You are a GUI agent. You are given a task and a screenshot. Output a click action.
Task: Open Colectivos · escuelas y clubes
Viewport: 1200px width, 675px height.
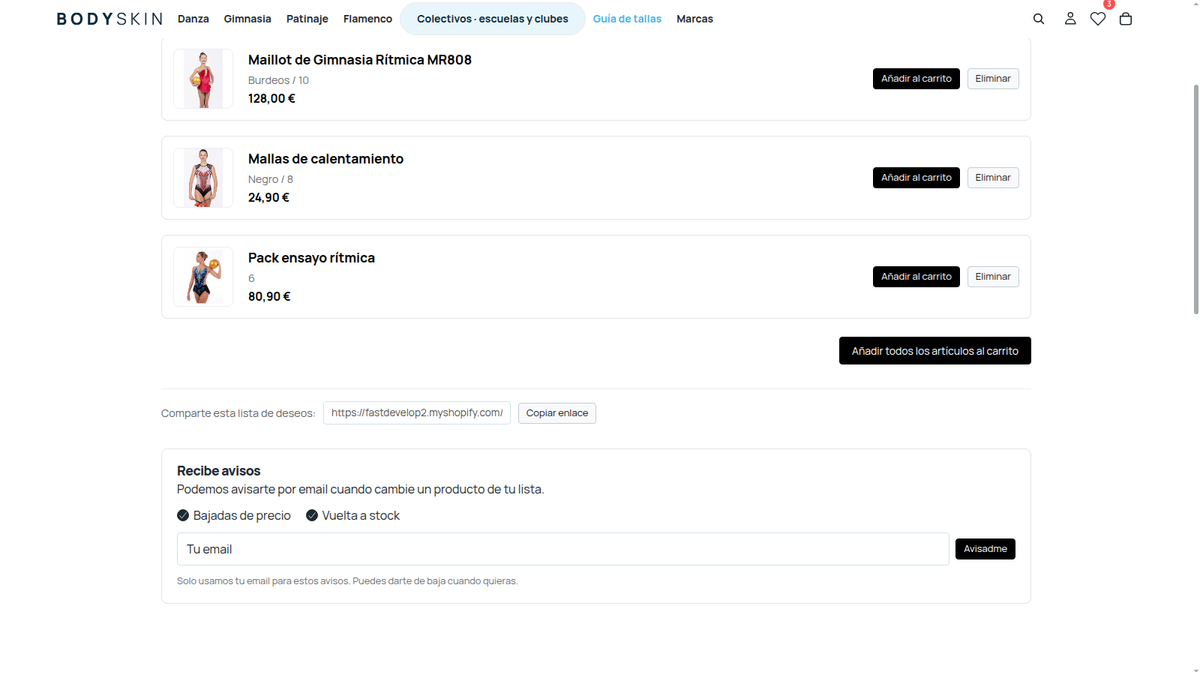coord(492,19)
